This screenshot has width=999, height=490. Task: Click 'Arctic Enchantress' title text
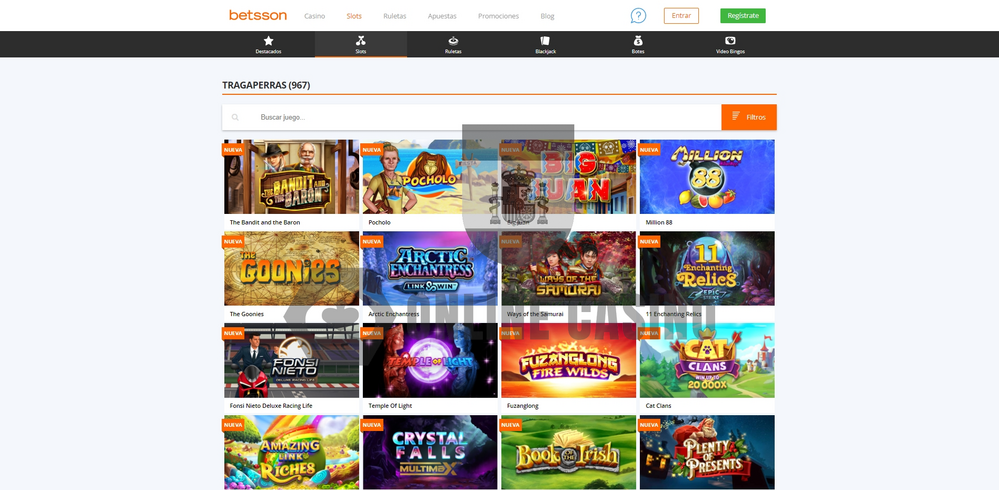[x=393, y=314]
